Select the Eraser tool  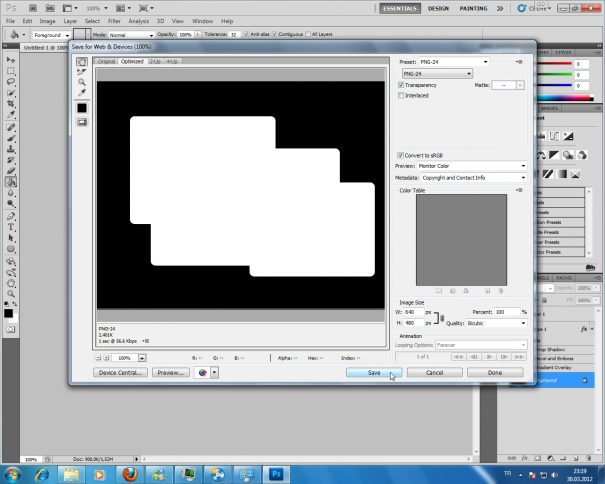point(11,171)
